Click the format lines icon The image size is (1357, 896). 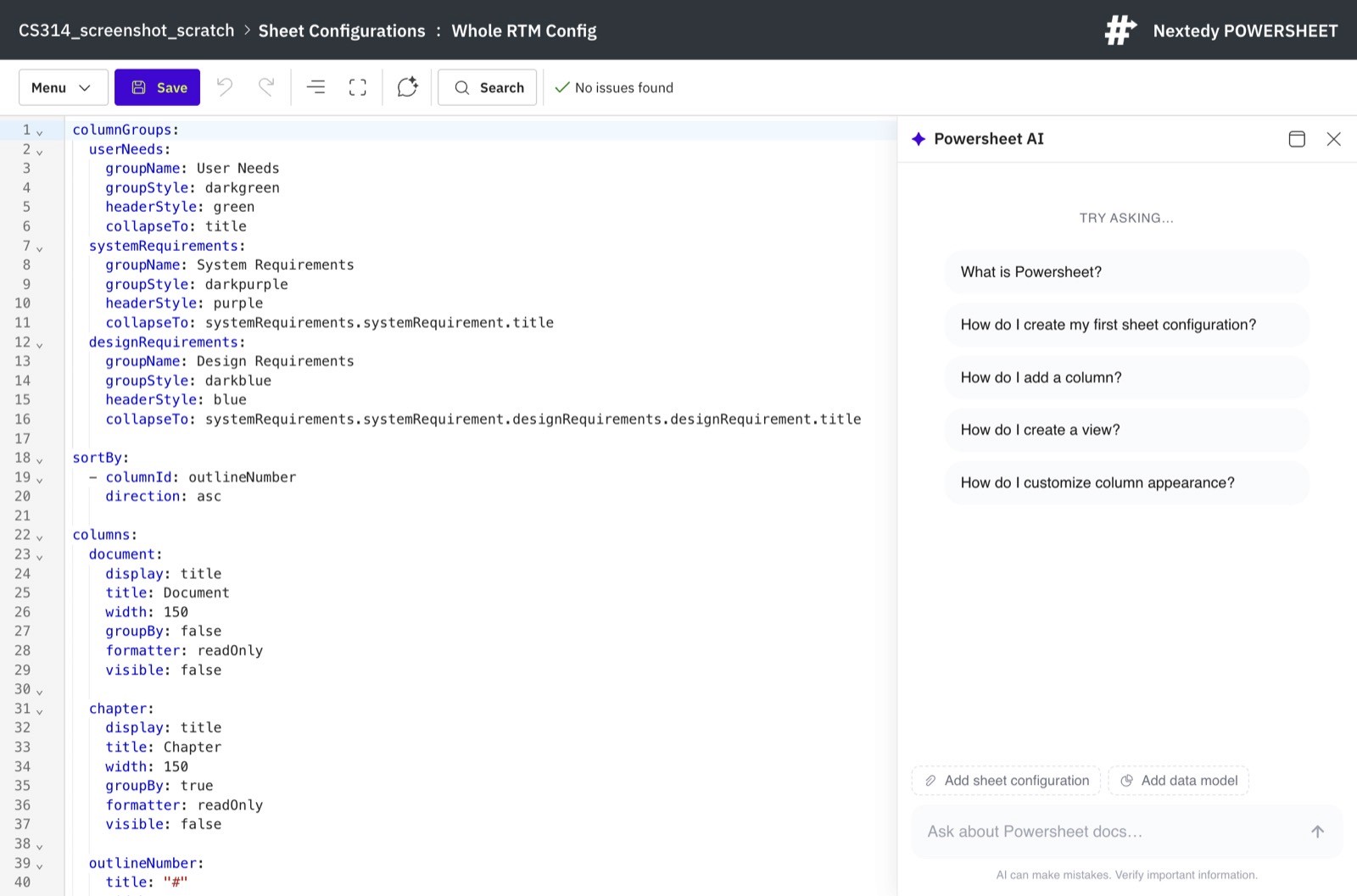[x=316, y=87]
